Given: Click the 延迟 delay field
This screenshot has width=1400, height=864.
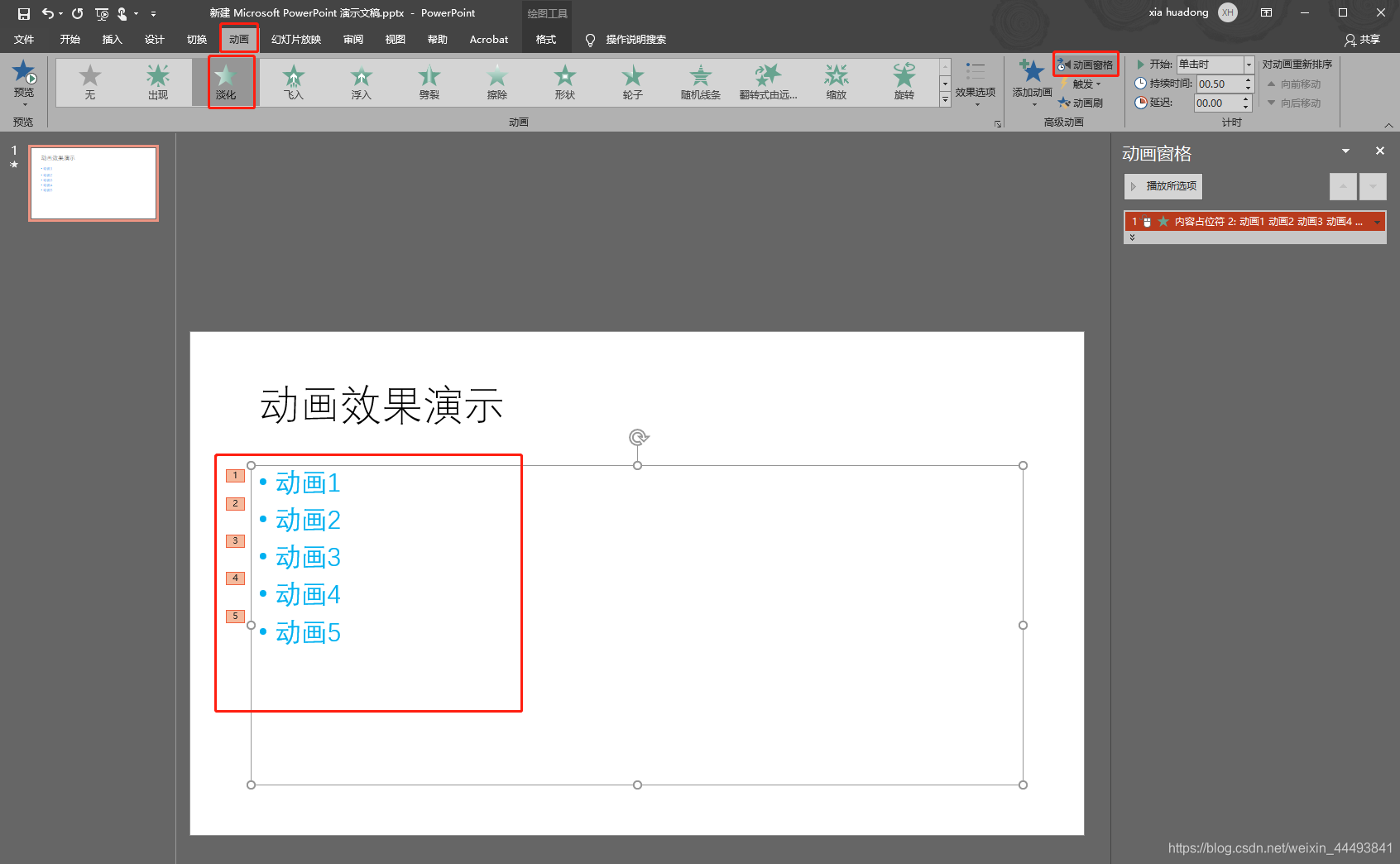Looking at the screenshot, I should [1217, 103].
